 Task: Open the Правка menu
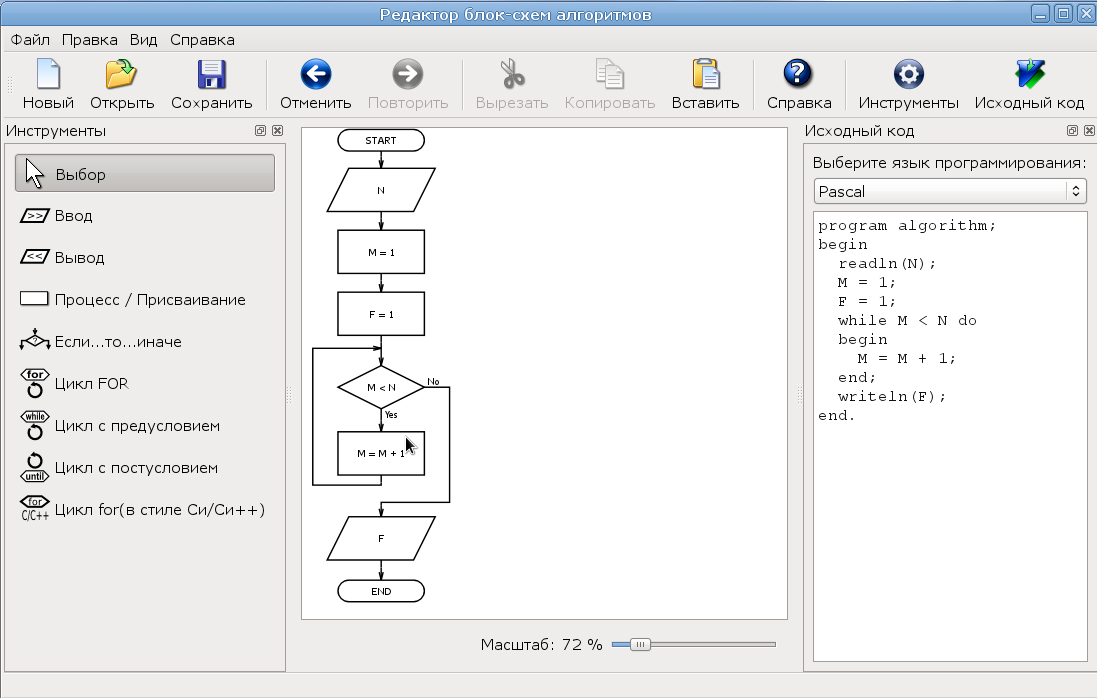point(89,40)
